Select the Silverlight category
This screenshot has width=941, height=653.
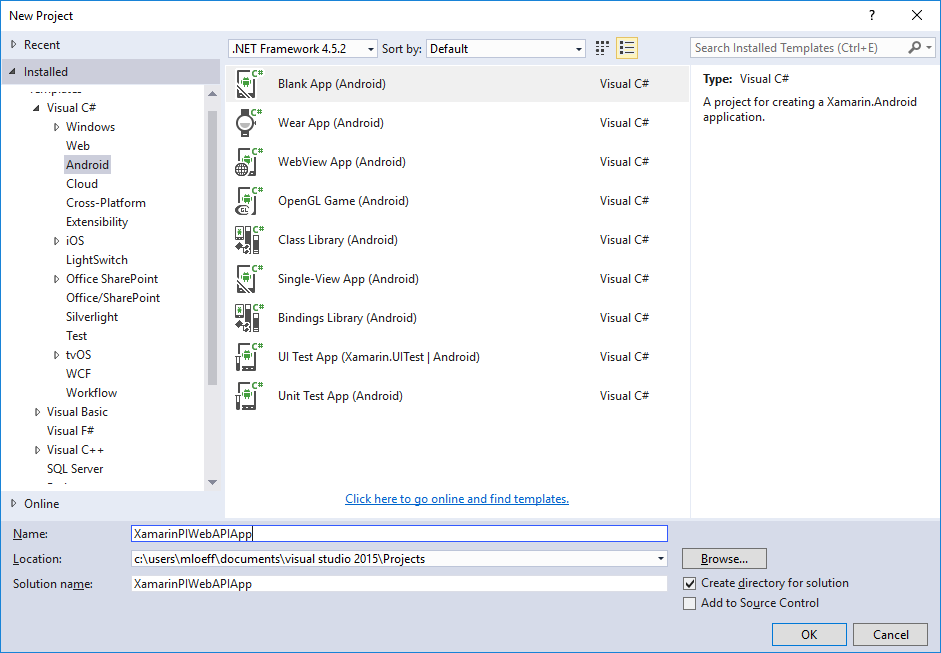pos(92,317)
